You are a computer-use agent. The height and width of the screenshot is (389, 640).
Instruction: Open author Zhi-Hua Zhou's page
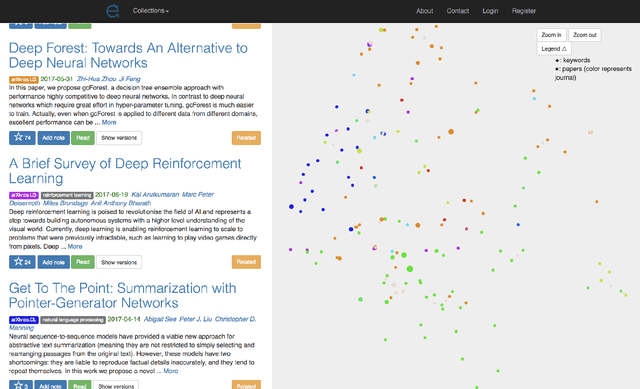click(x=96, y=79)
